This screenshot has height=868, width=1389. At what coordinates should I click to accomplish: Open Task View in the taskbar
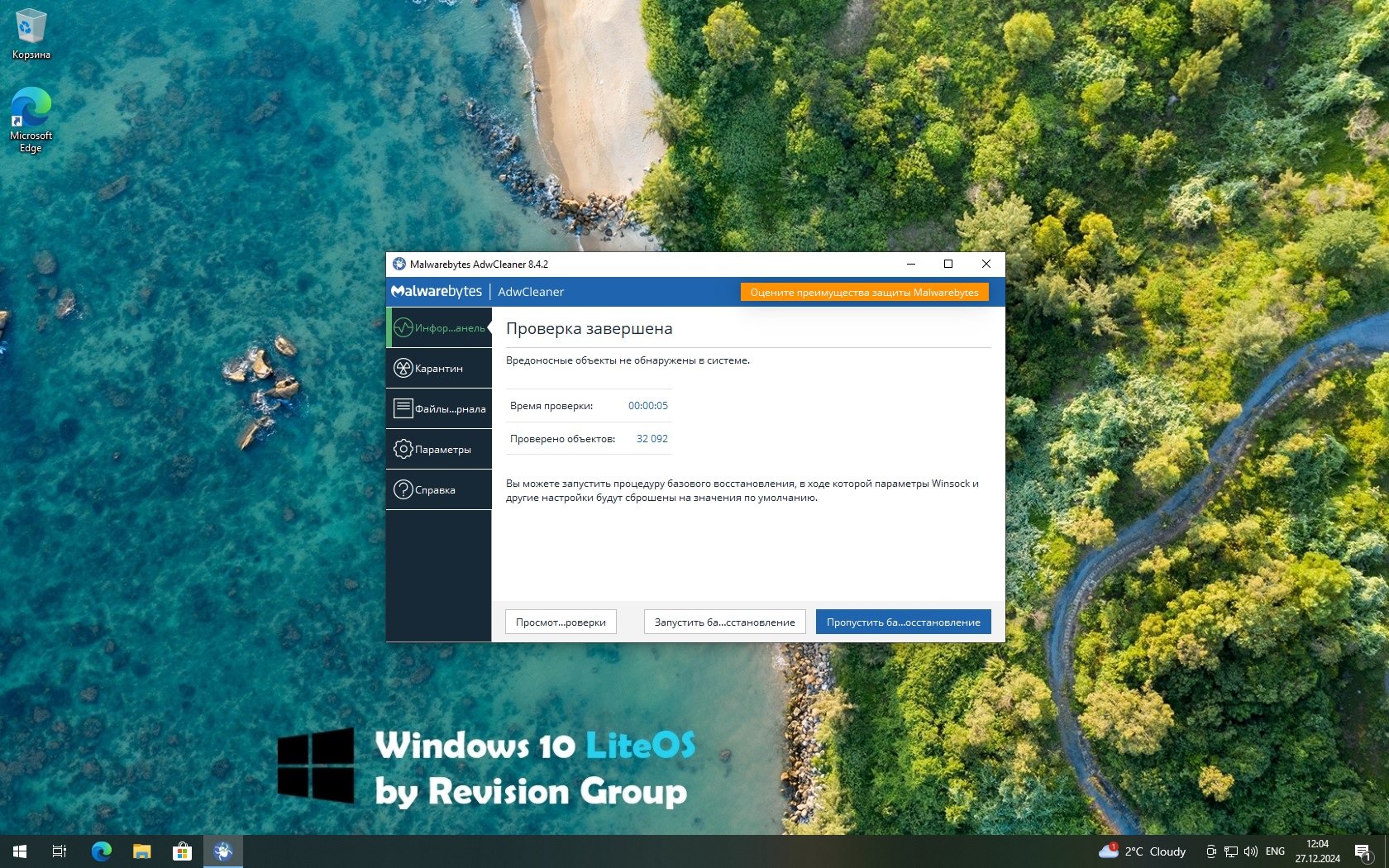(x=60, y=851)
